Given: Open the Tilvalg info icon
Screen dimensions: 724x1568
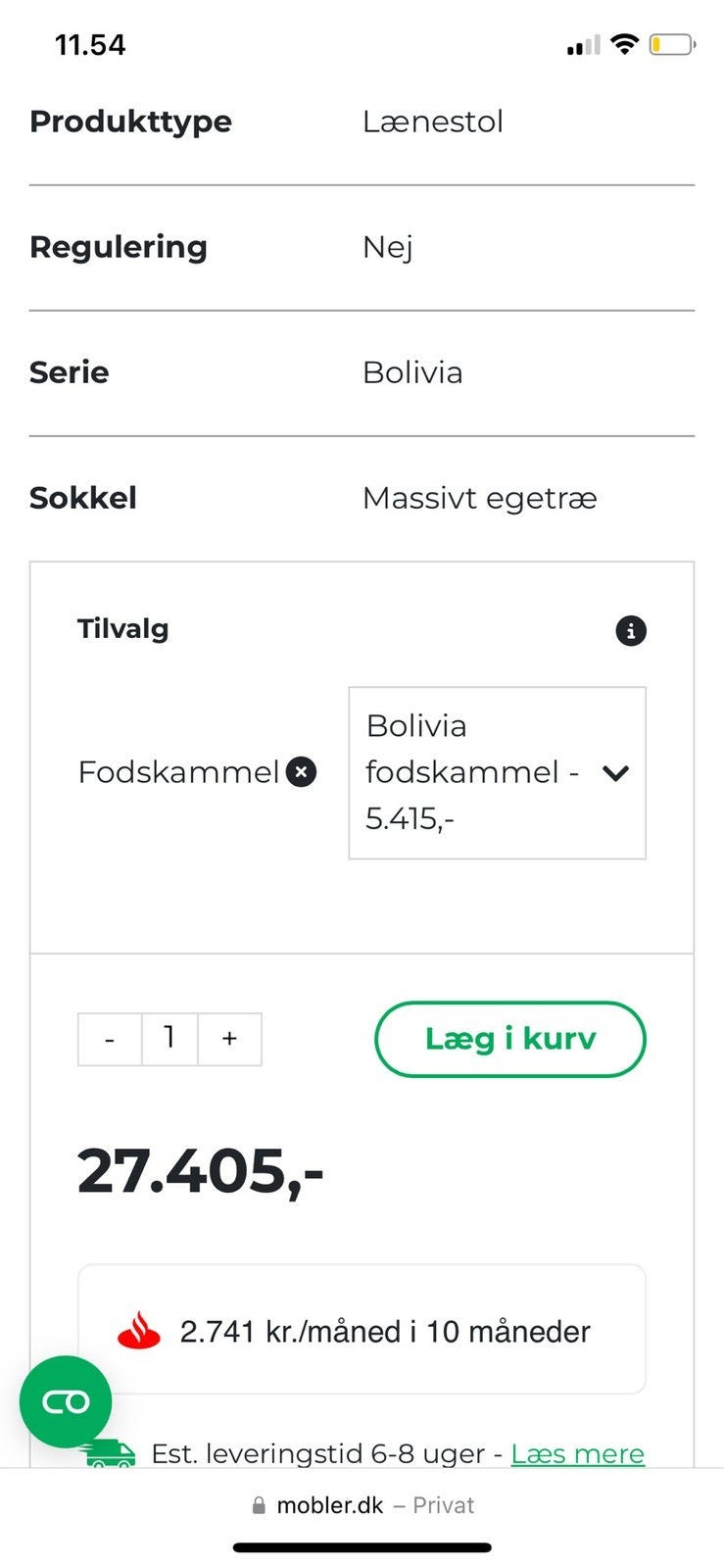Looking at the screenshot, I should [630, 631].
